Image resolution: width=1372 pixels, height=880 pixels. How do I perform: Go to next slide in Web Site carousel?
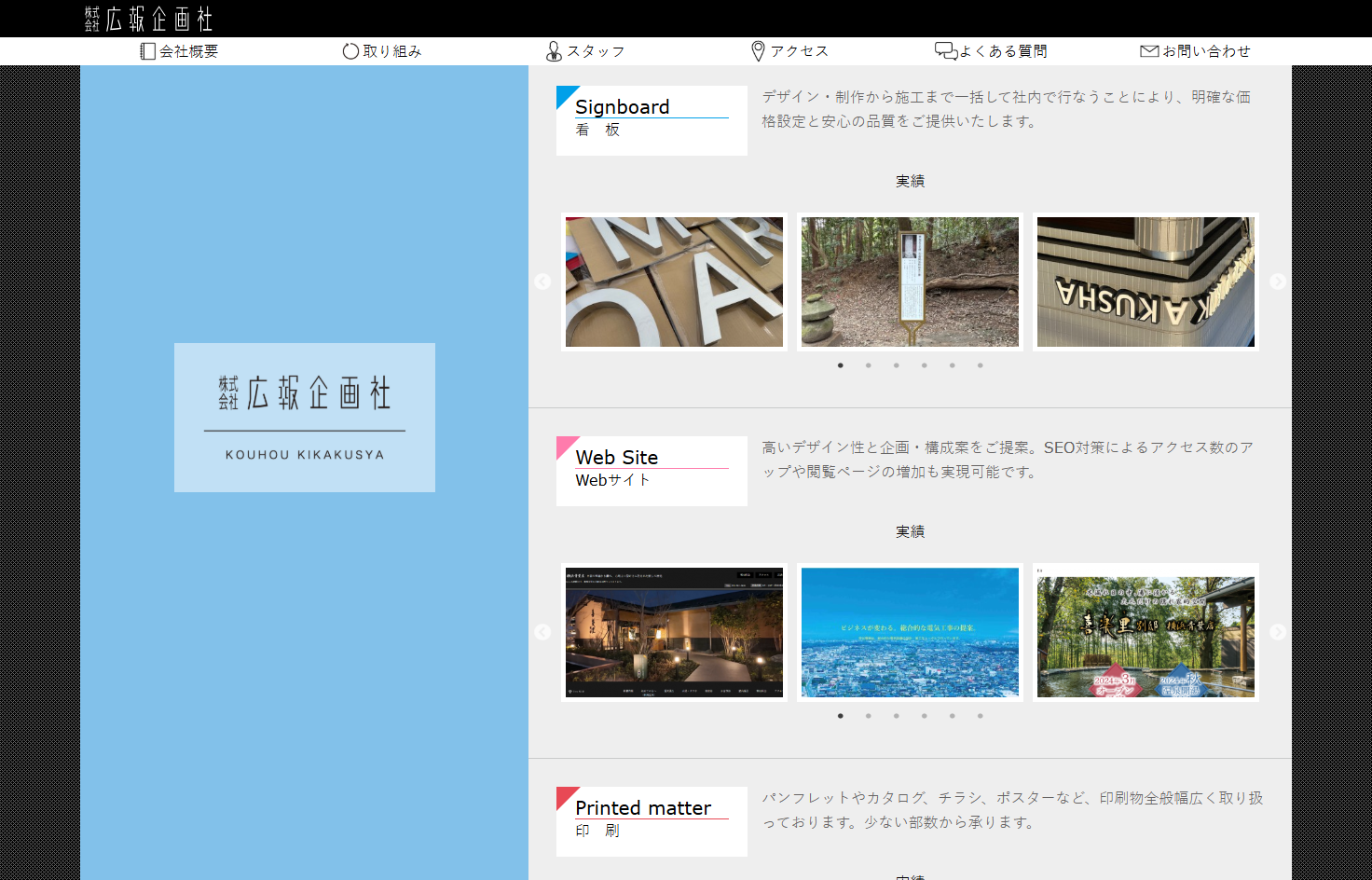1278,632
